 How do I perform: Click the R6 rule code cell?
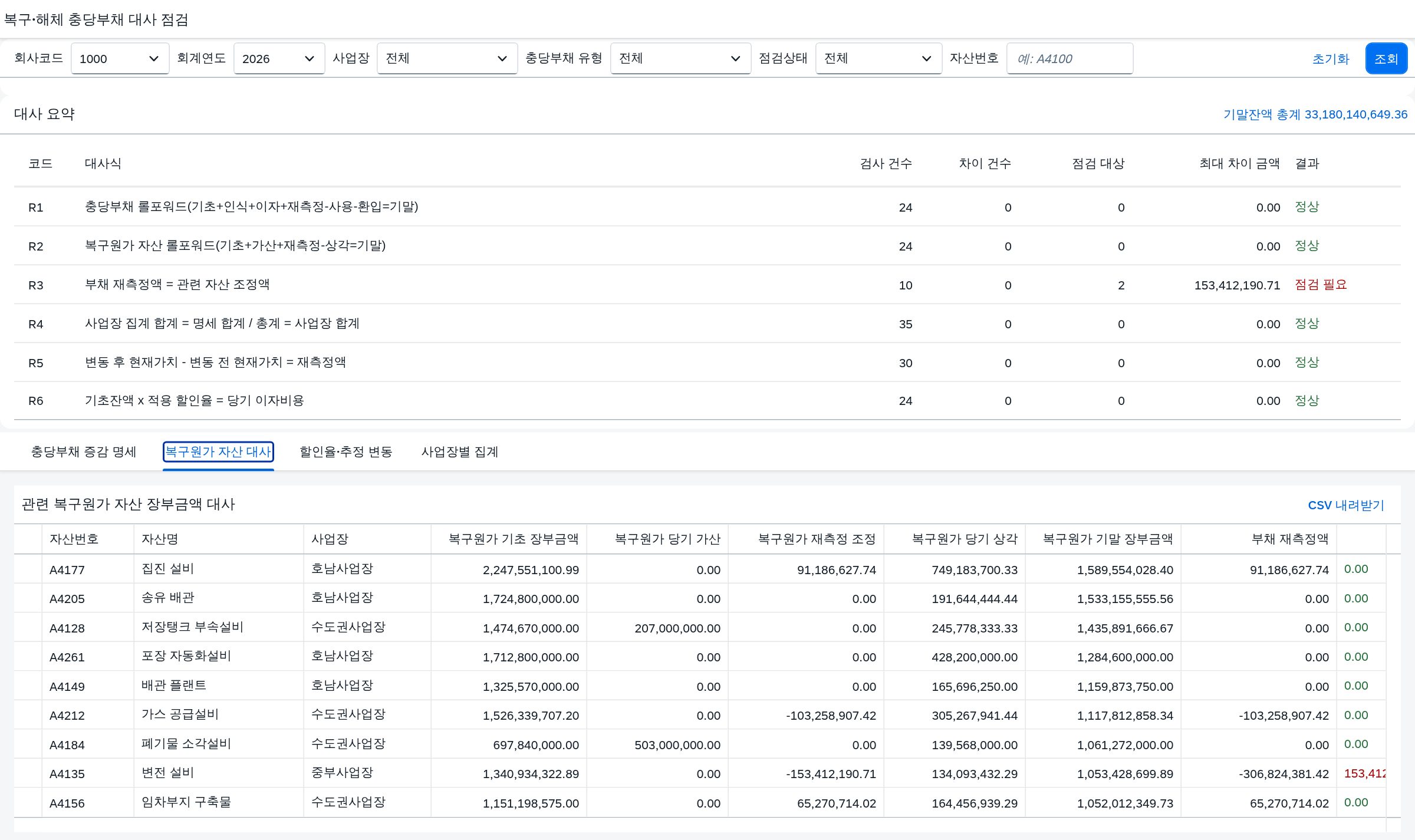[x=36, y=401]
